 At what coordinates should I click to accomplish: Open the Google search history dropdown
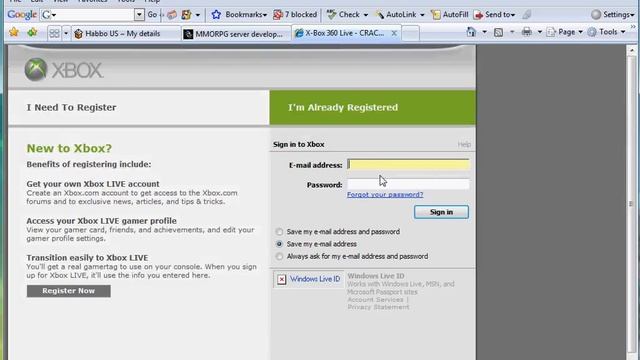[x=139, y=15]
